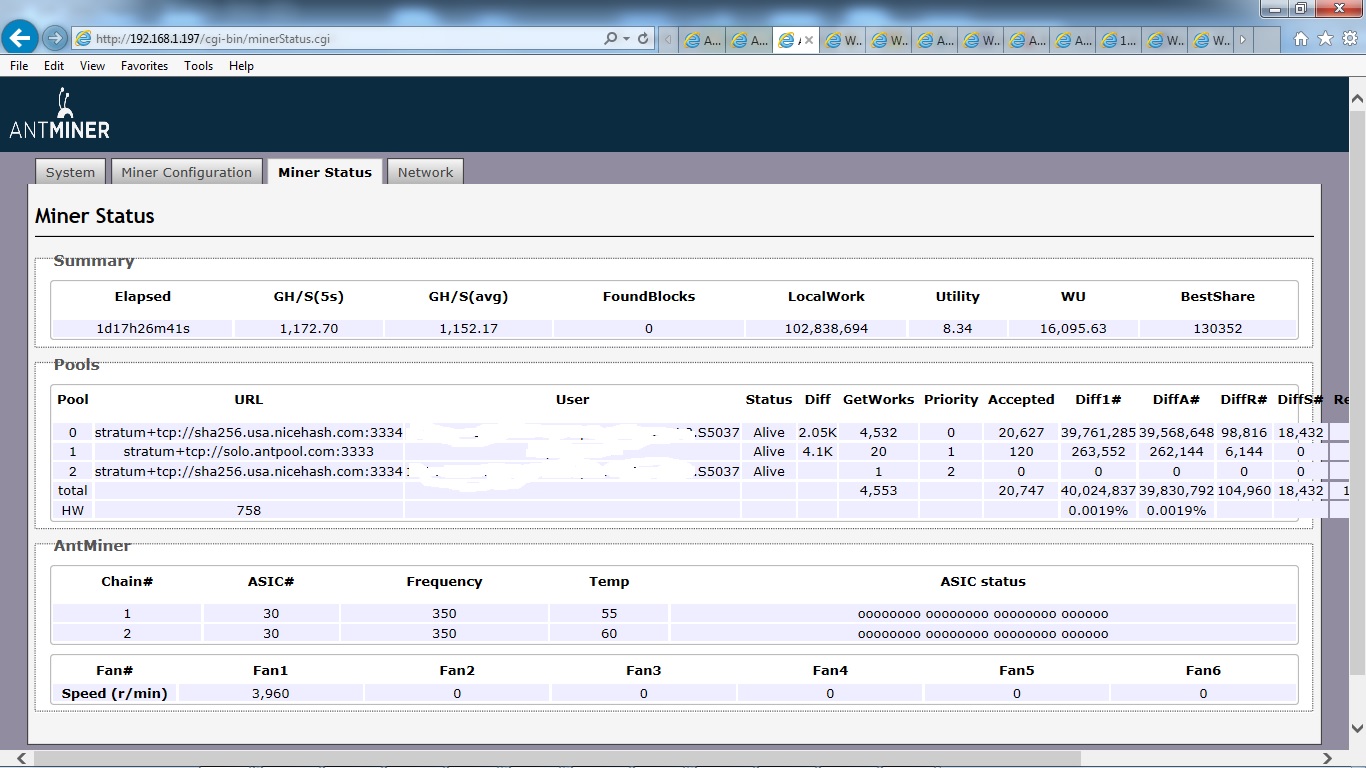Click the LocalWork value 102,838,694
The height and width of the screenshot is (768, 1366).
point(827,329)
